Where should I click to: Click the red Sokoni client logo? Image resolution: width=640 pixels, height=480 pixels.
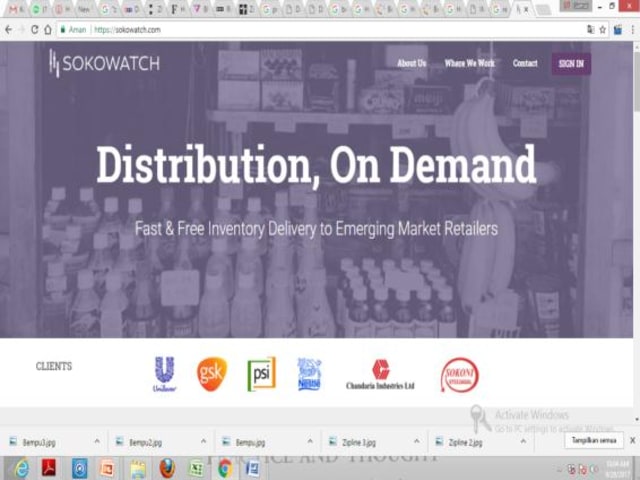coord(460,375)
